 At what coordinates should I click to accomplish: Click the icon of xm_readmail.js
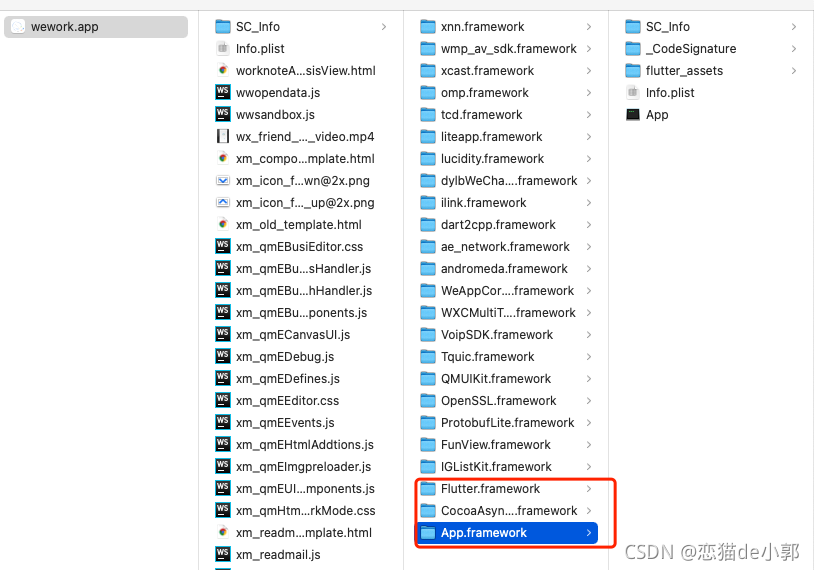tap(223, 554)
